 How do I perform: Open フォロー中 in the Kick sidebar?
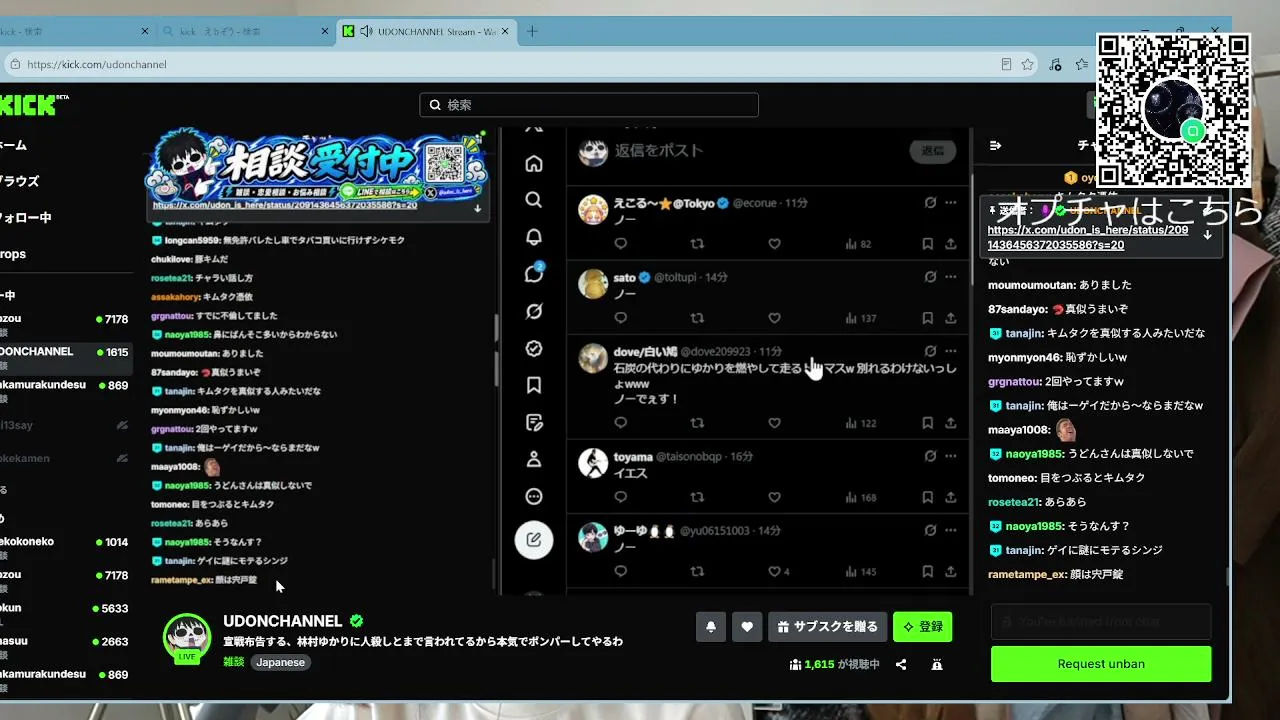pyautogui.click(x=26, y=217)
